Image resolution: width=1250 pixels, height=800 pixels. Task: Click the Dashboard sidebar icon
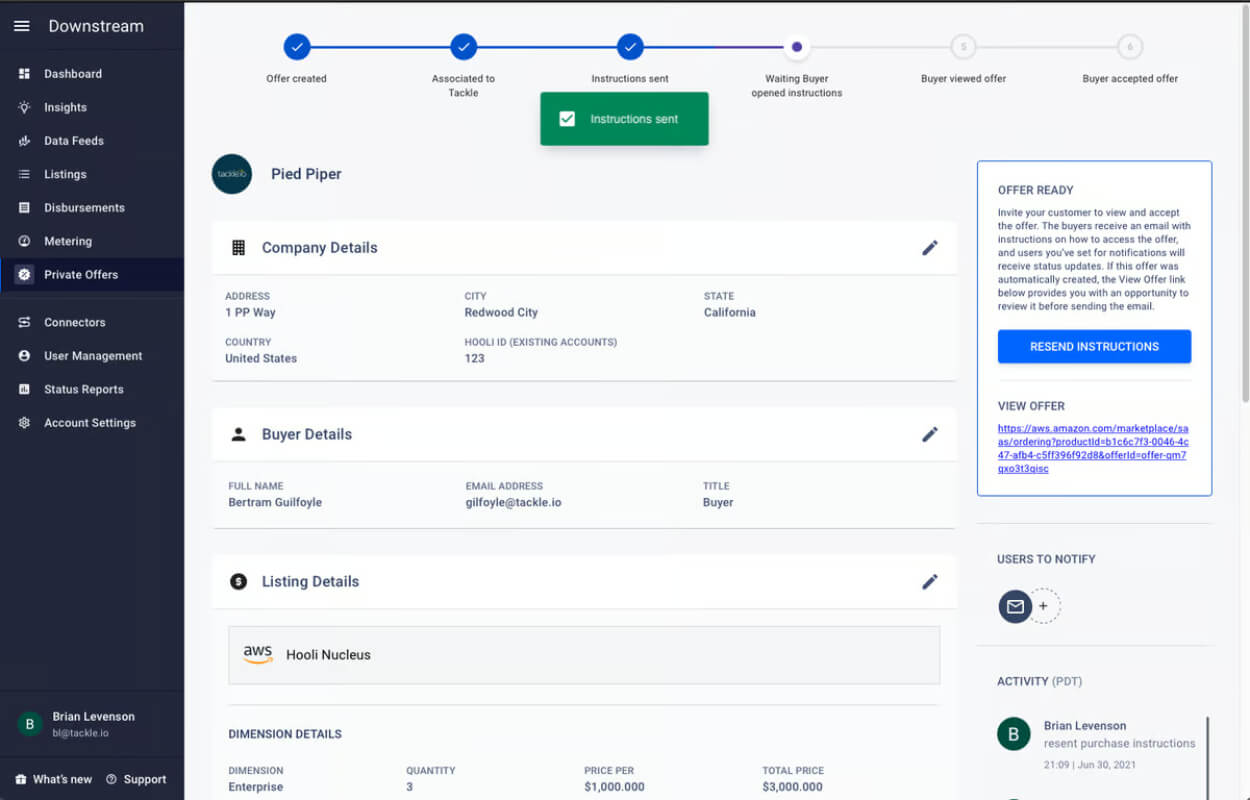click(x=24, y=74)
